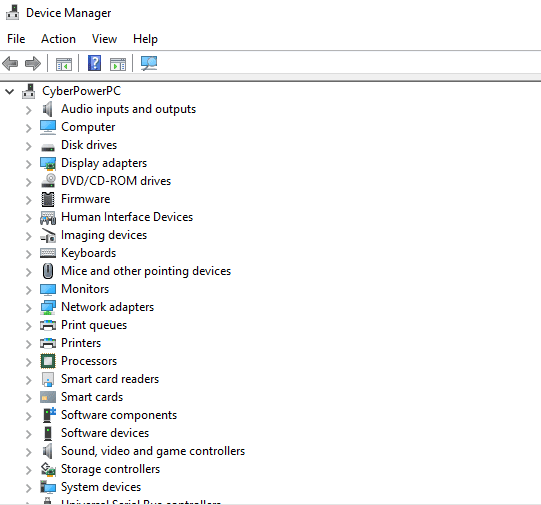Expand the Printers chevron

pyautogui.click(x=29, y=344)
